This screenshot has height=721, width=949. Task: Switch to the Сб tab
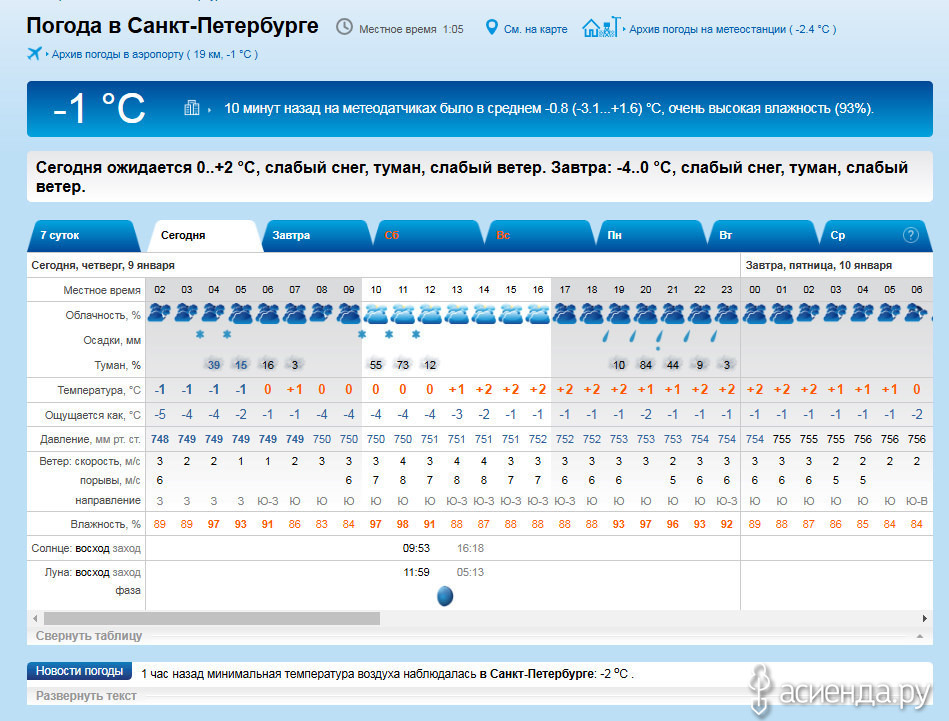(x=427, y=235)
